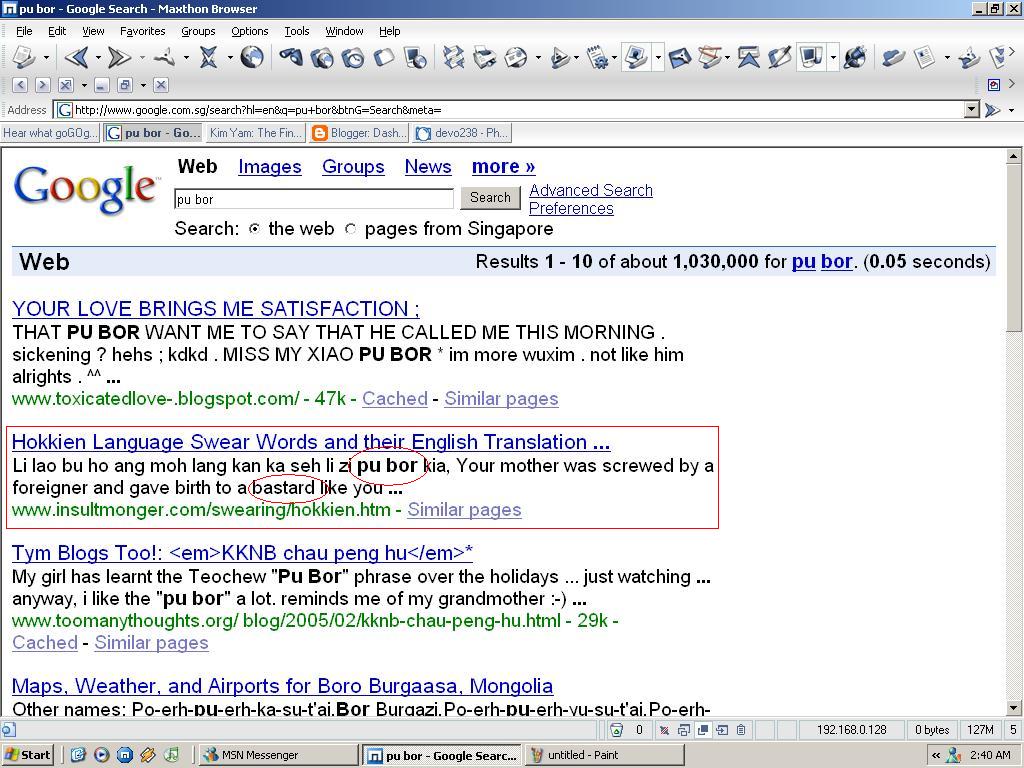1024x768 pixels.
Task: Click the page vertical scrollbar thumb
Action: point(1013,248)
